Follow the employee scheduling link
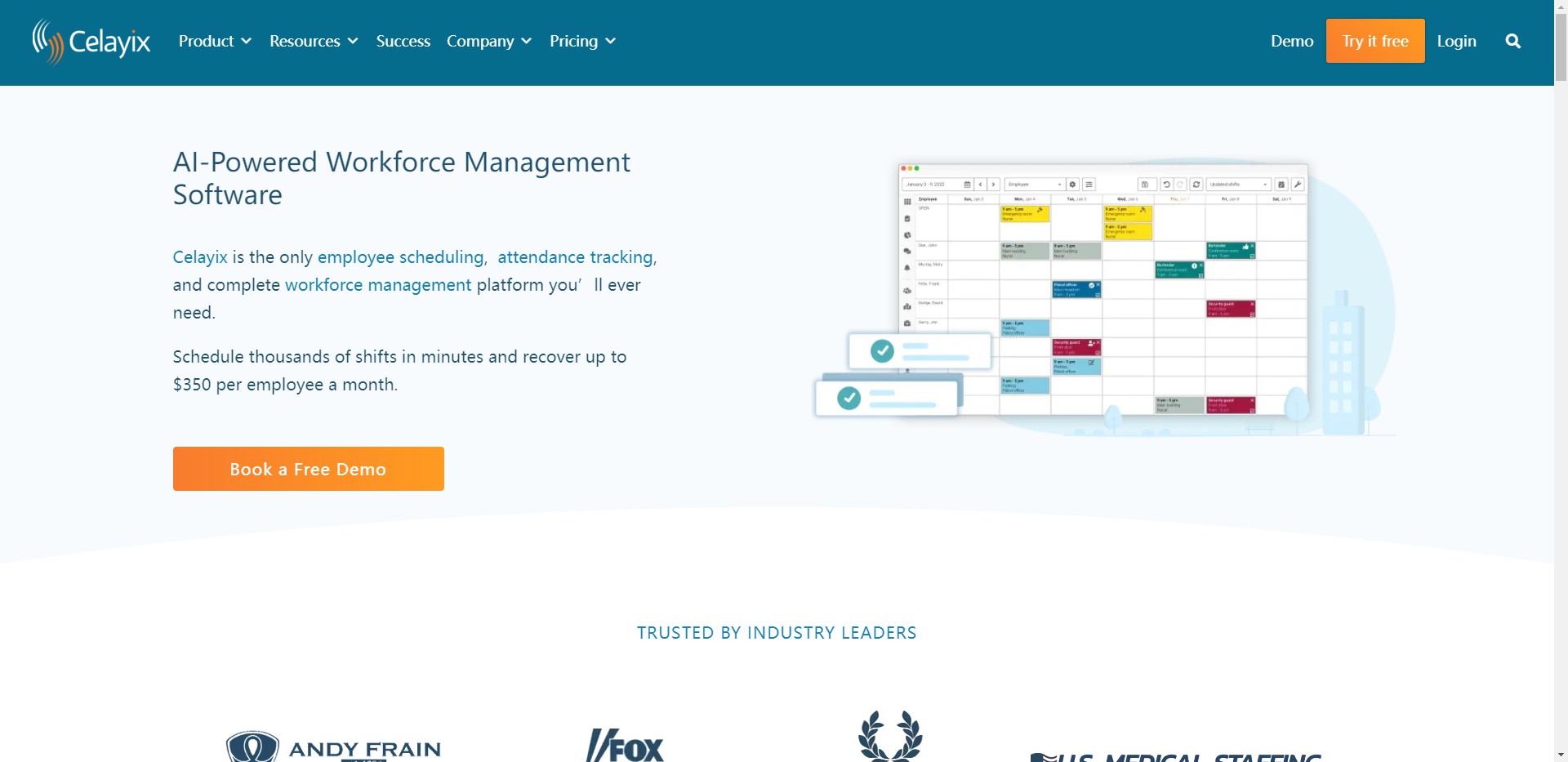Viewport: 1568px width, 762px height. (x=400, y=257)
